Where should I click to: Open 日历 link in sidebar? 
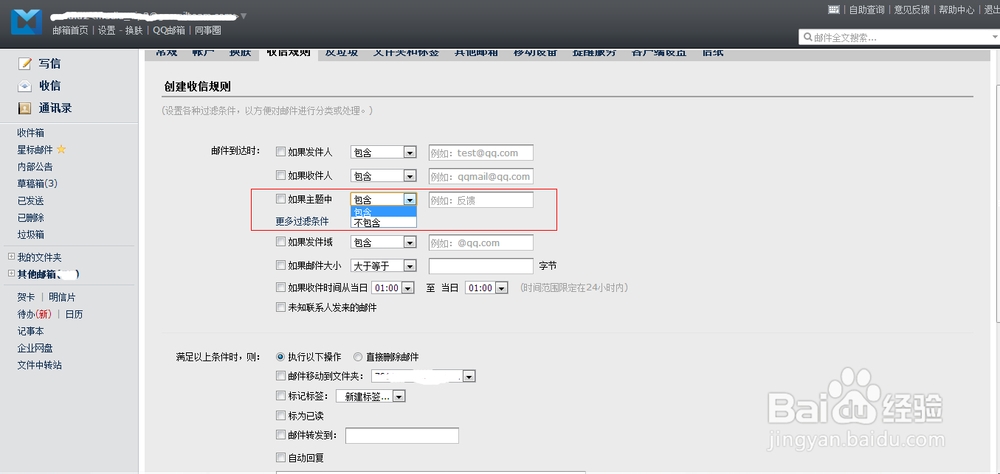click(74, 315)
